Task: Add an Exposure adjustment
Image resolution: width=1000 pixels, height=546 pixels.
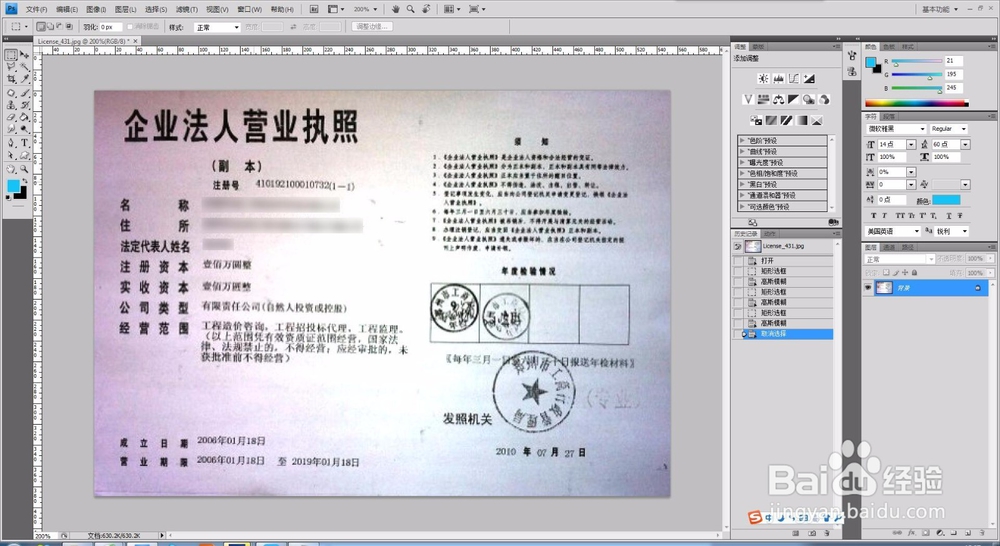Action: coord(809,78)
